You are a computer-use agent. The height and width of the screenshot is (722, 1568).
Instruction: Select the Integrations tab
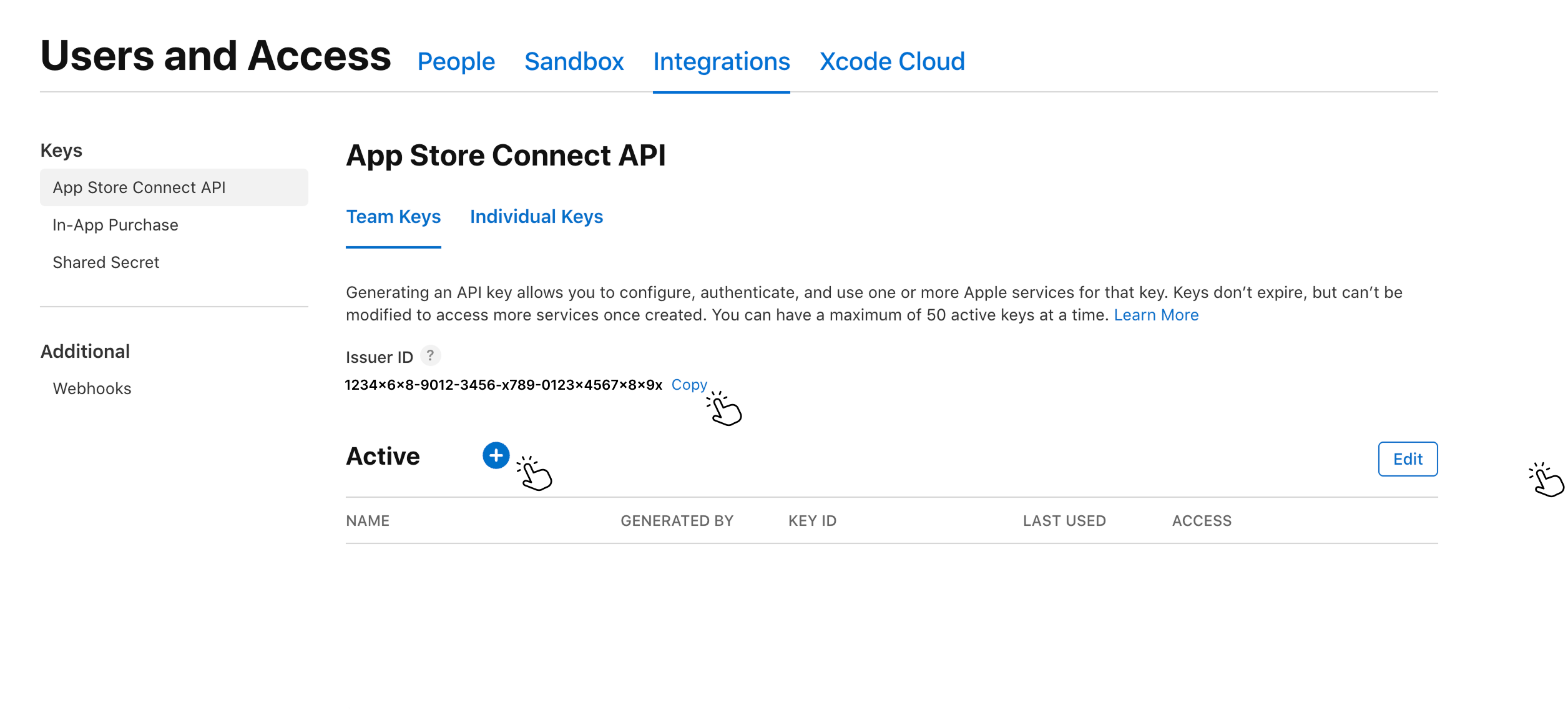click(721, 61)
